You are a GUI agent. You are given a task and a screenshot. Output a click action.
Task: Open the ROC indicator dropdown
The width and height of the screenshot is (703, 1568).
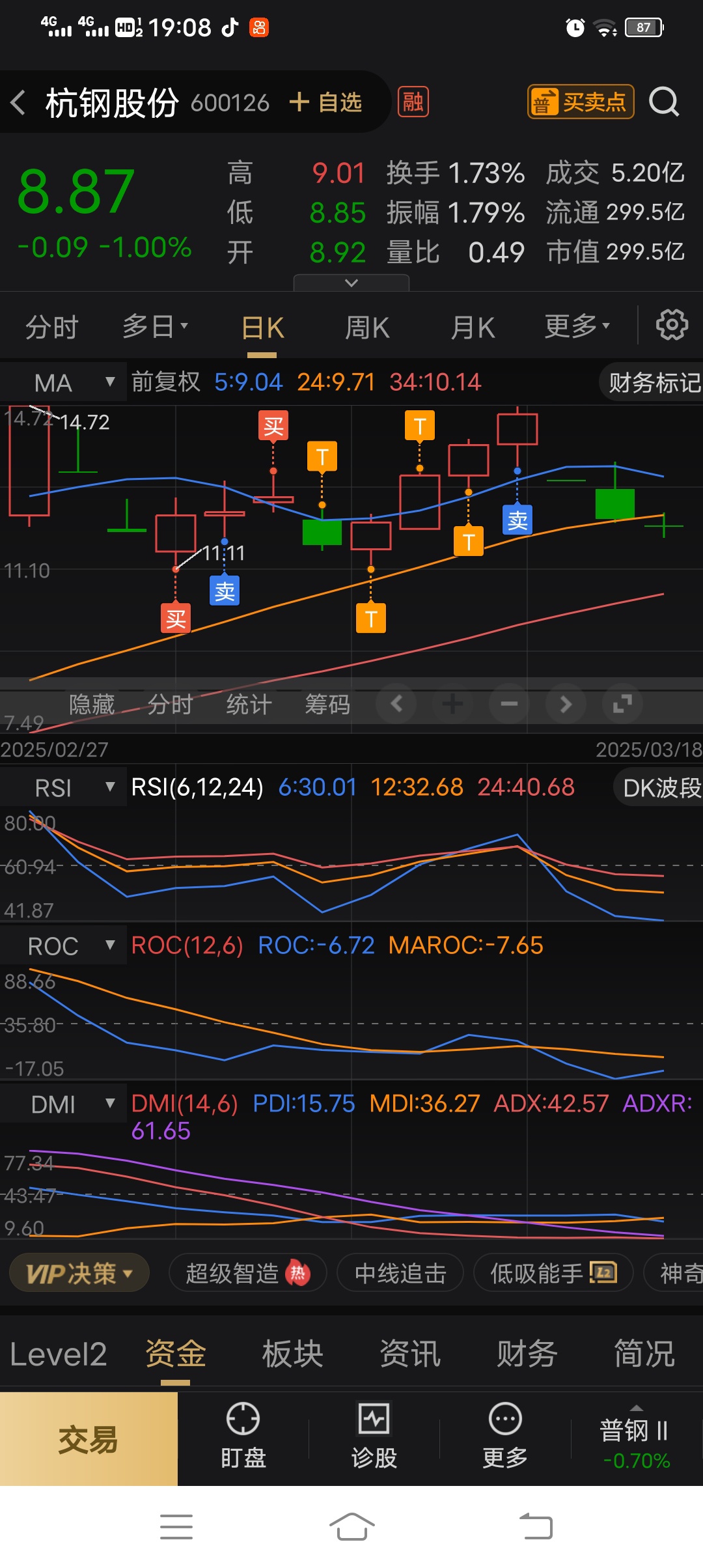[63, 945]
